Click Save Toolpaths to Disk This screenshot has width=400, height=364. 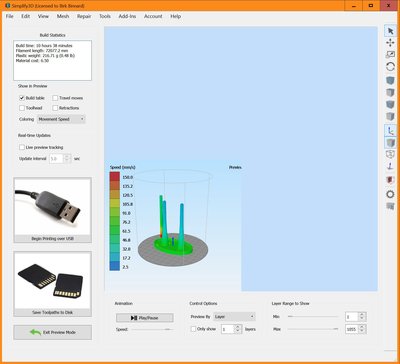point(52,284)
